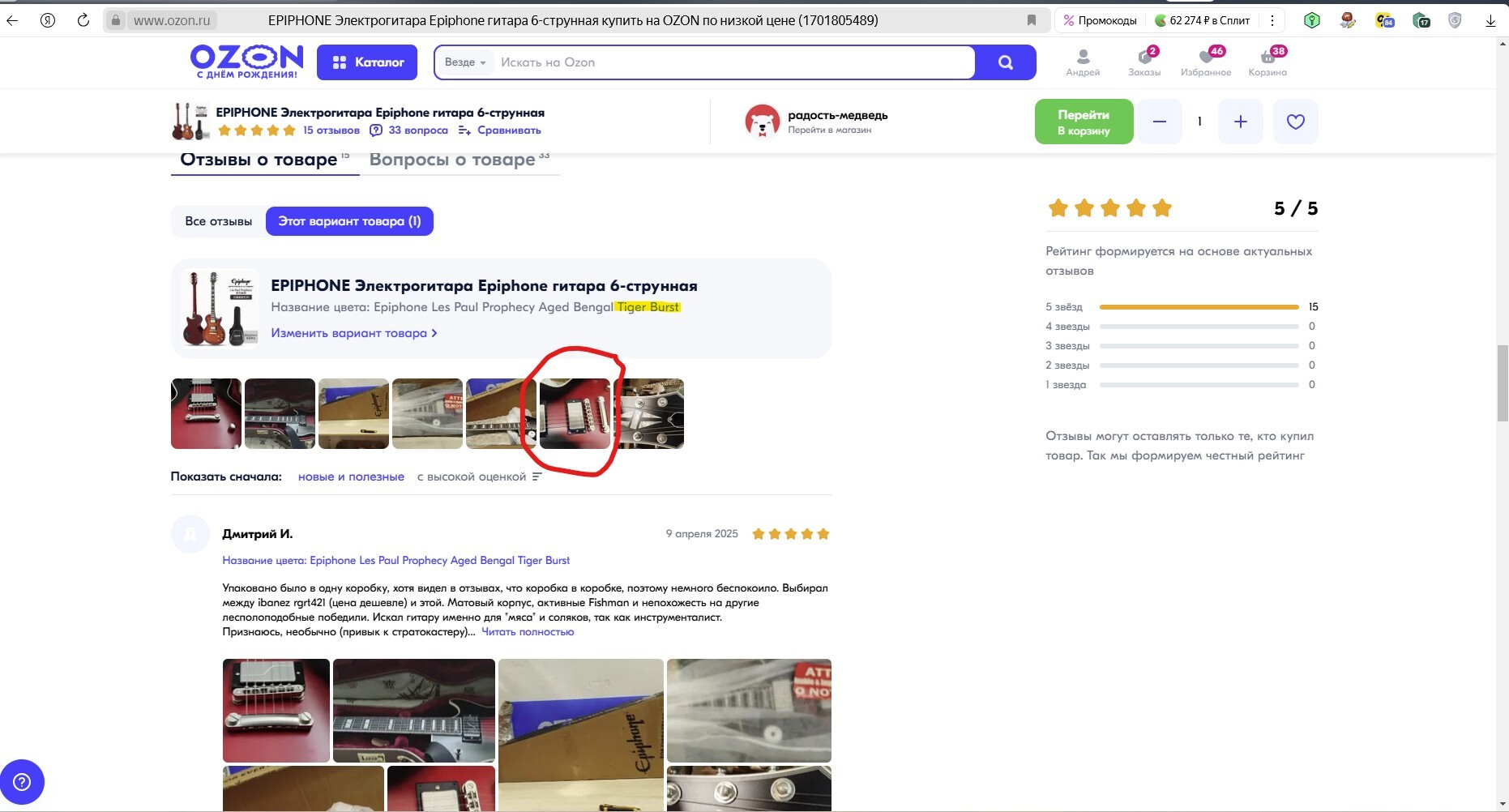This screenshot has width=1509, height=812.
Task: Open the product image in variant card
Action: pyautogui.click(x=220, y=308)
